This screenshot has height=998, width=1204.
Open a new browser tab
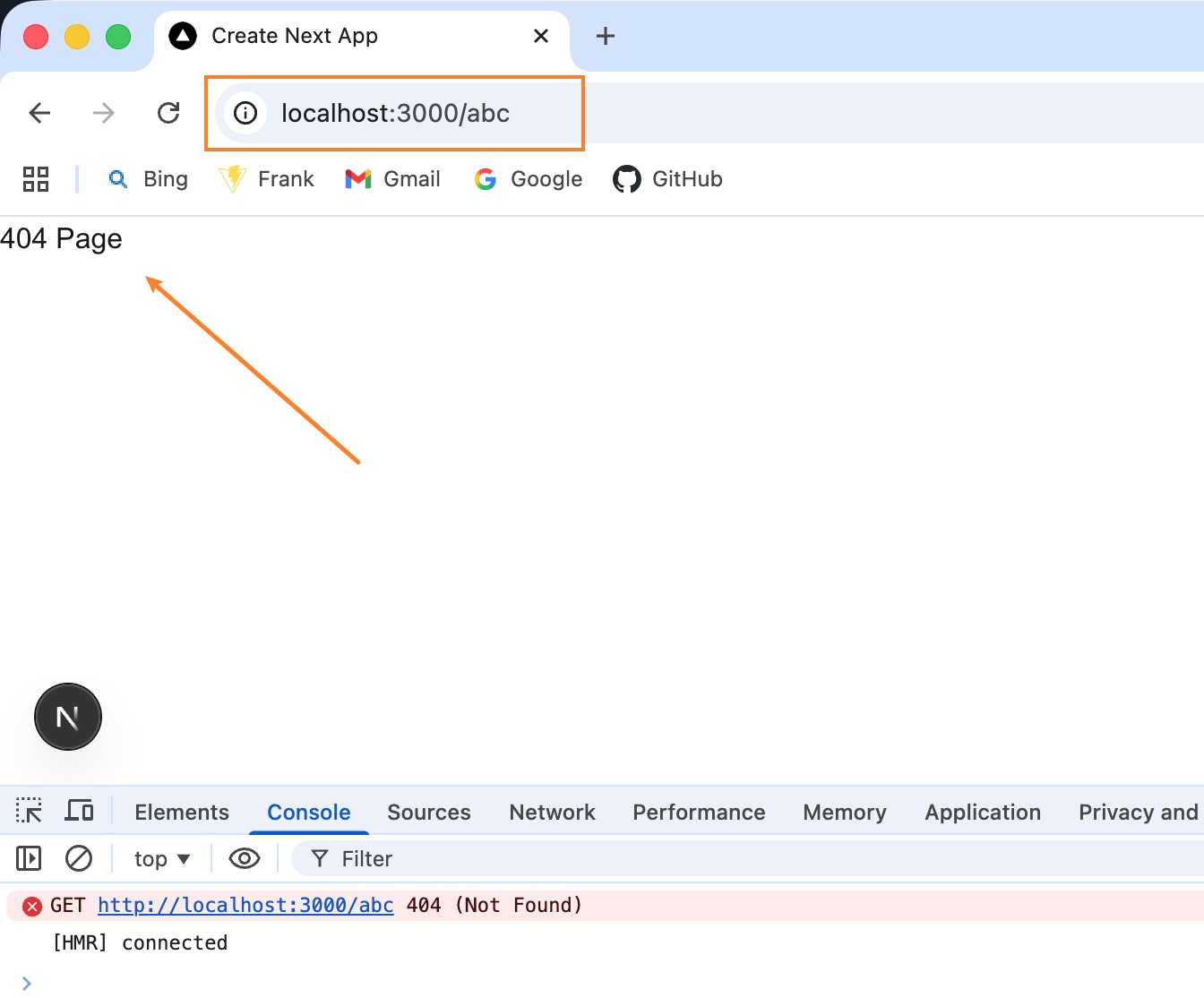pos(606,36)
